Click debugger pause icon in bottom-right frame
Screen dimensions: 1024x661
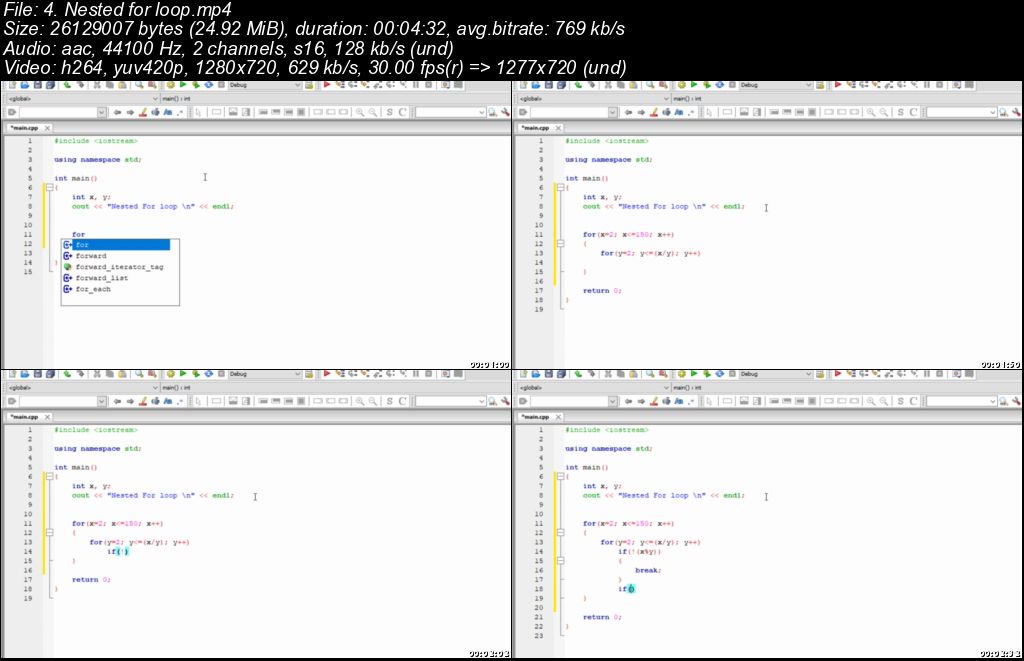(927, 374)
